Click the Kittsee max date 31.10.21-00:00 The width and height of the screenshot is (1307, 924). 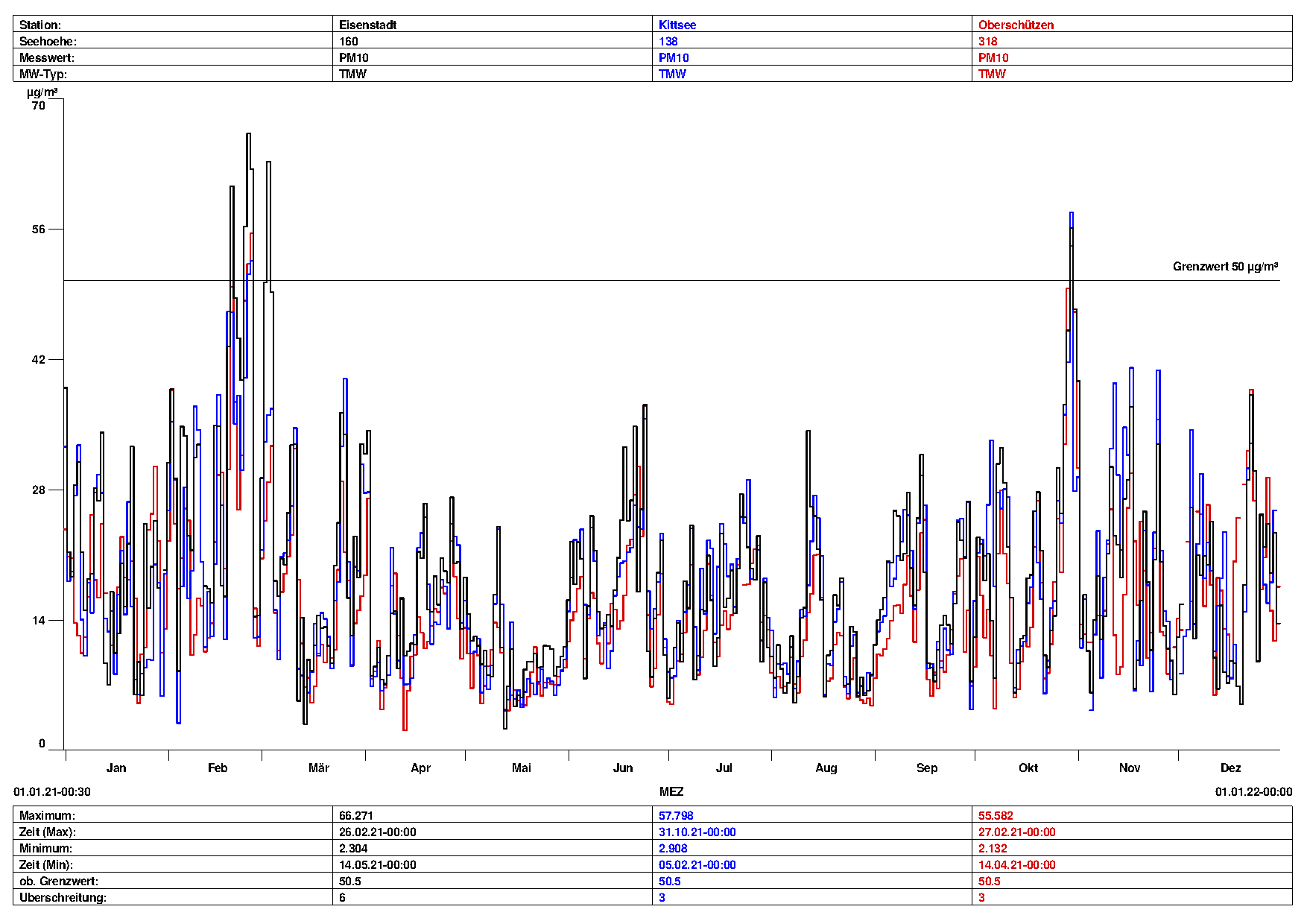point(697,832)
